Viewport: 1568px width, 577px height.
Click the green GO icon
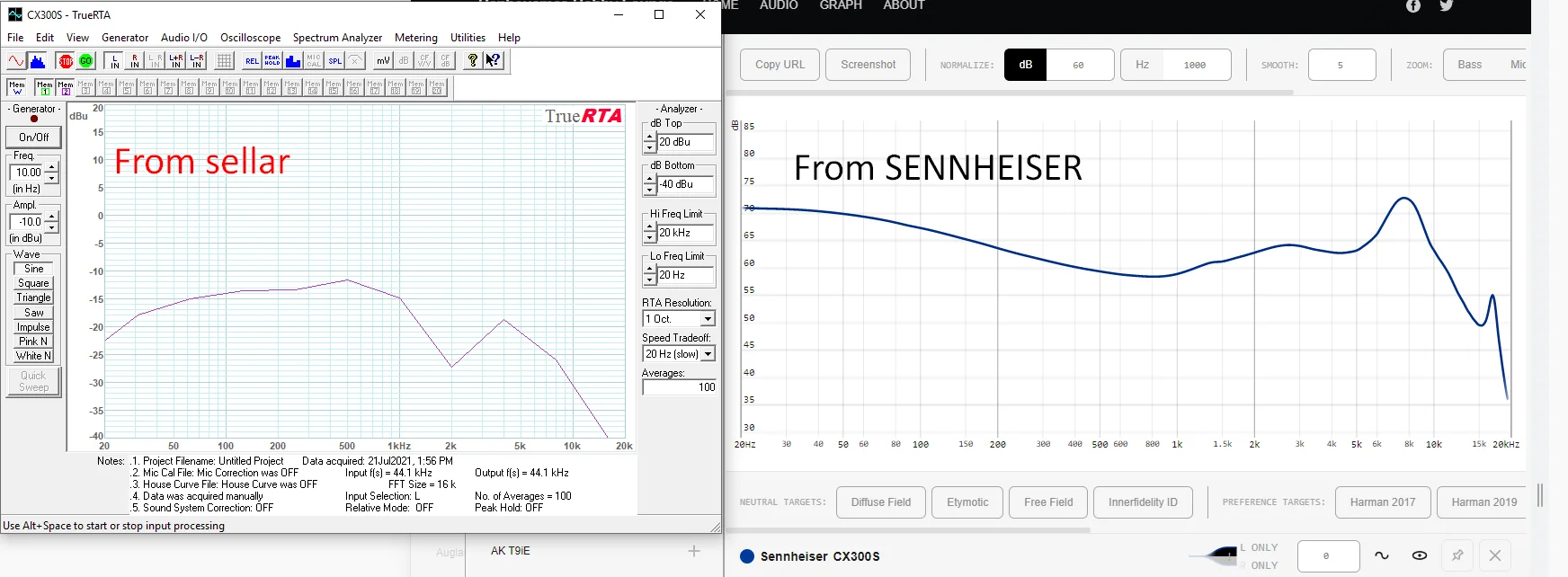coord(85,61)
